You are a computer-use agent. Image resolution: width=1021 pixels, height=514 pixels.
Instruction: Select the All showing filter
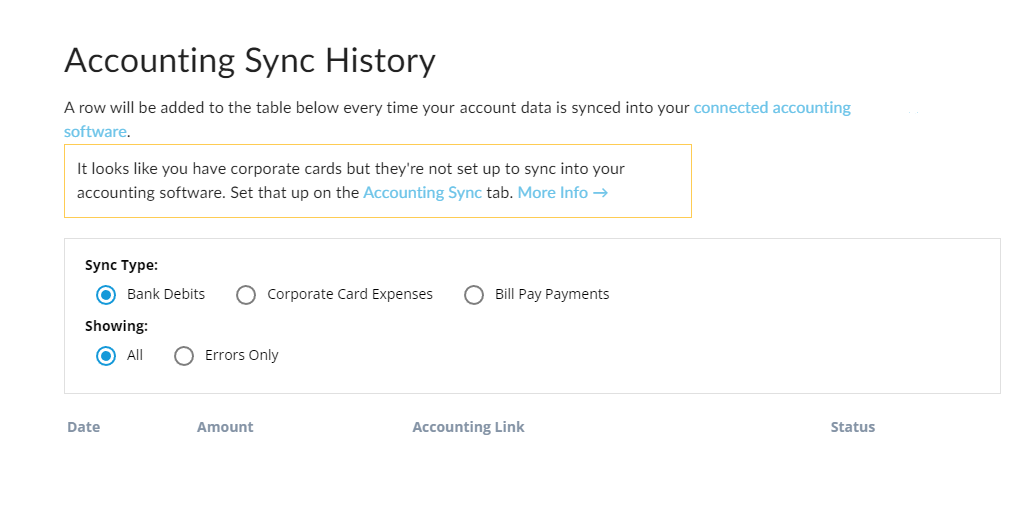105,356
